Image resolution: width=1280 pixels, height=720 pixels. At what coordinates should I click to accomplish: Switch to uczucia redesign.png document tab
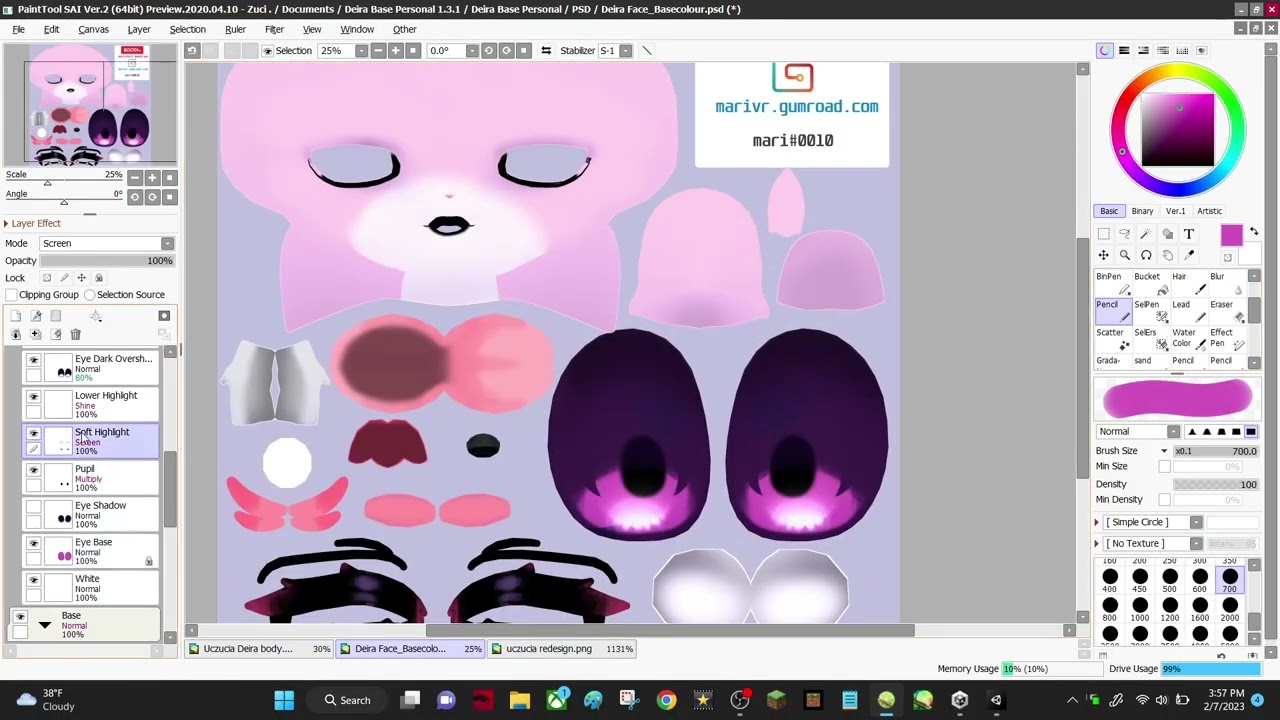[x=562, y=649]
